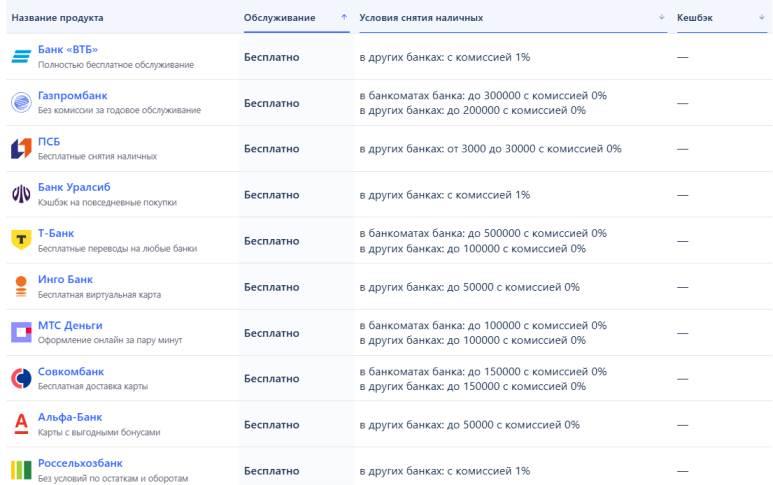Open the Газпромбанк product link
Screen dimensions: 773x485
[72, 95]
